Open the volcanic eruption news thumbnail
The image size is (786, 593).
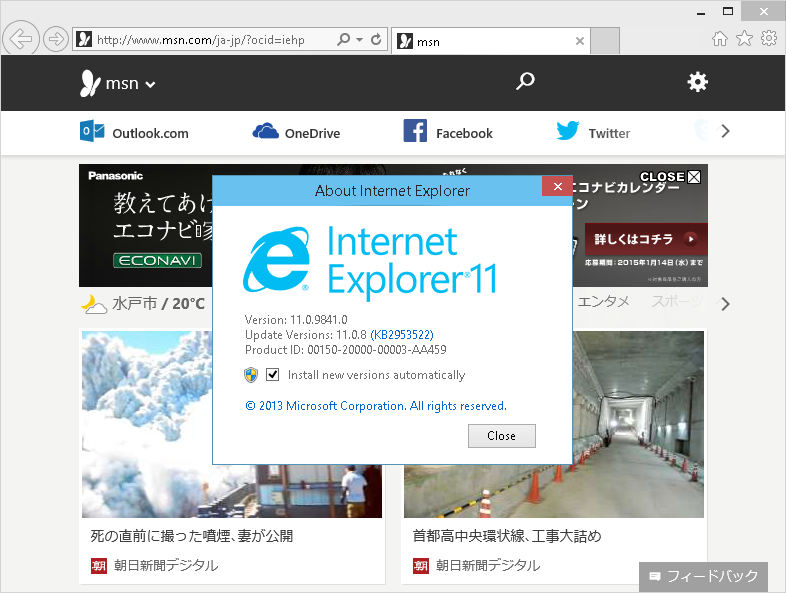tap(232, 424)
